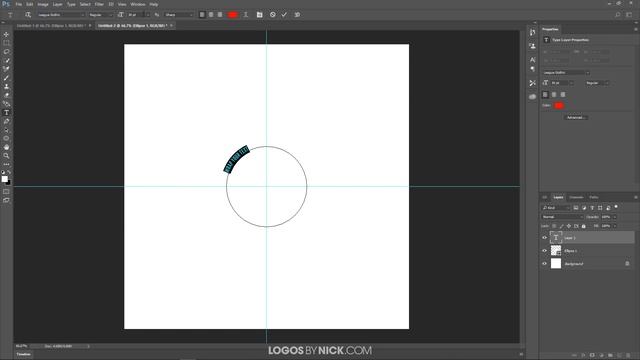Toggle lock all padlock icon
Image resolution: width=640 pixels, height=360 pixels.
(583, 226)
